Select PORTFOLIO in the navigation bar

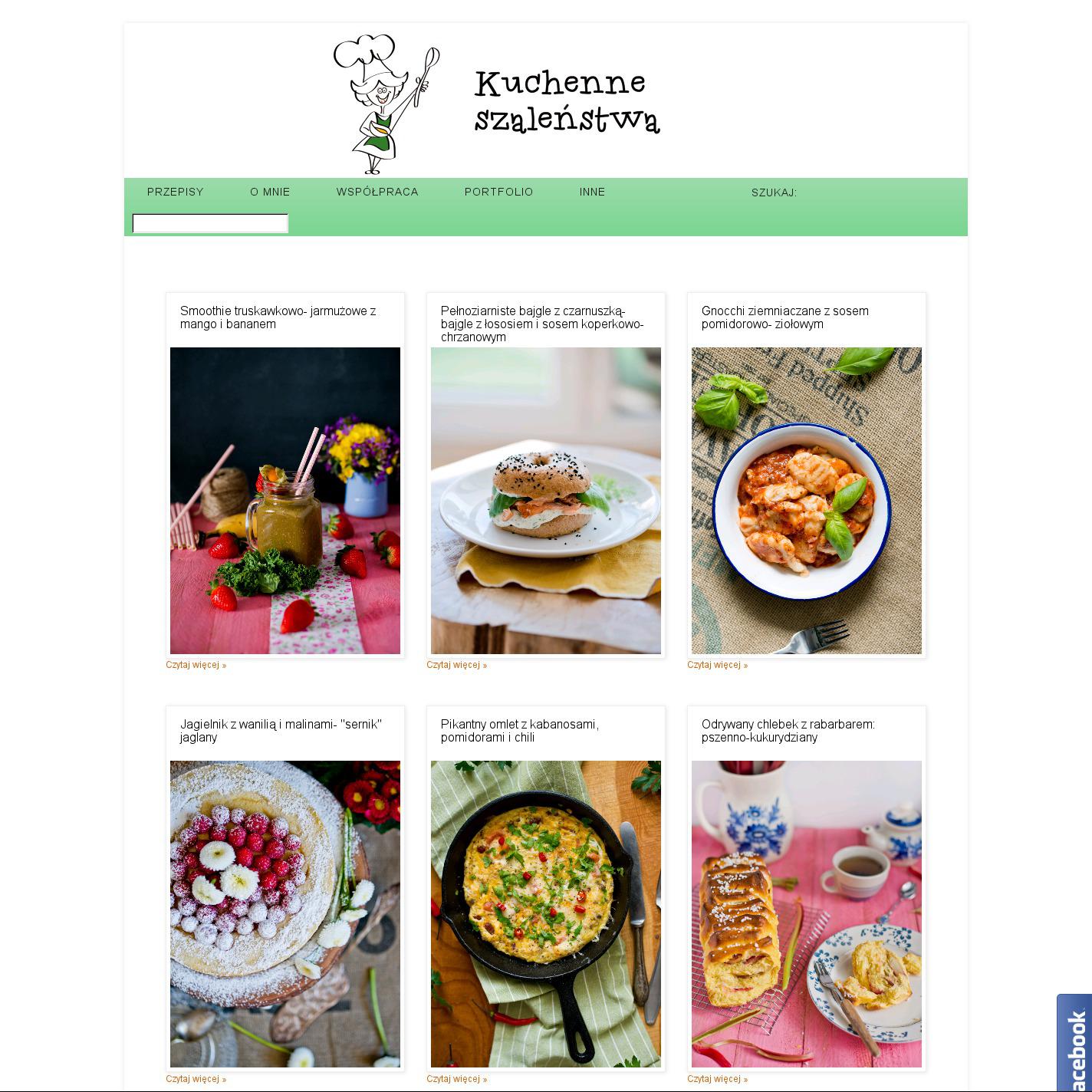(498, 192)
